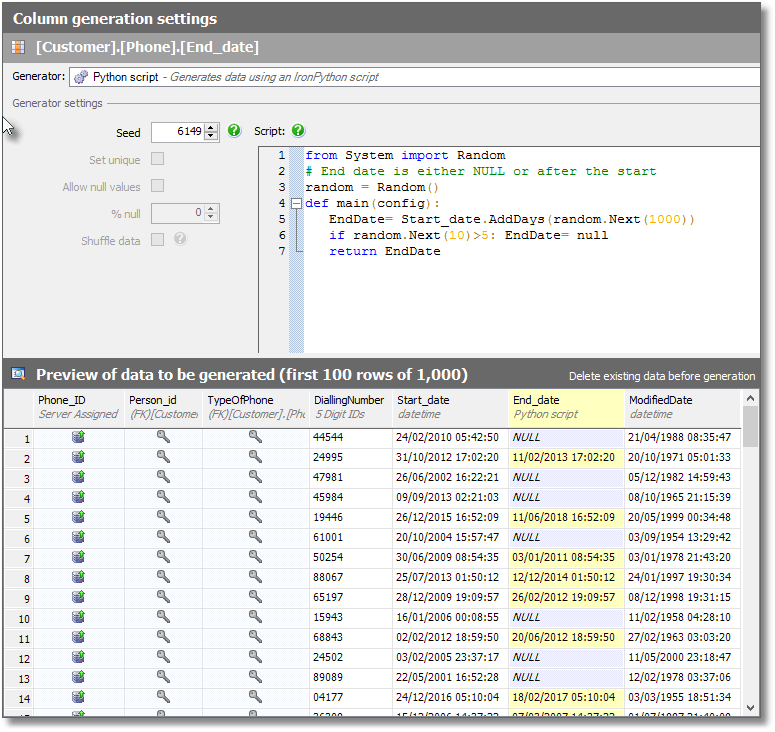Open the Generator dropdown showing Python script
This screenshot has height=732, width=775.
coord(414,77)
